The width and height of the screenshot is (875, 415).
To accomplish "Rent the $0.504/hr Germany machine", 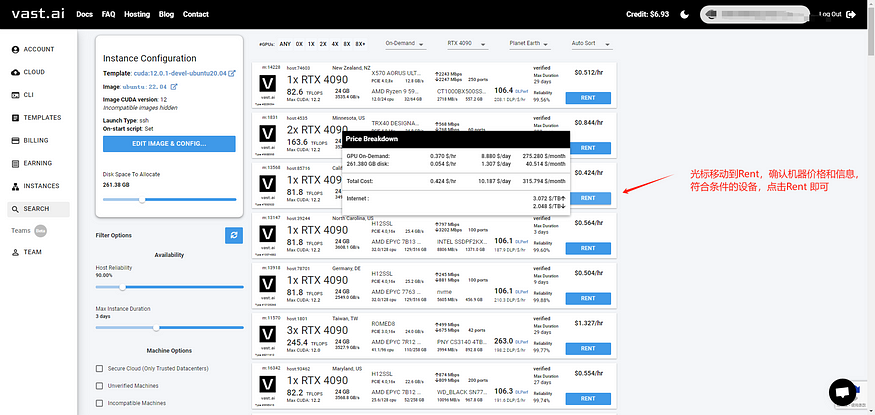I will (588, 298).
